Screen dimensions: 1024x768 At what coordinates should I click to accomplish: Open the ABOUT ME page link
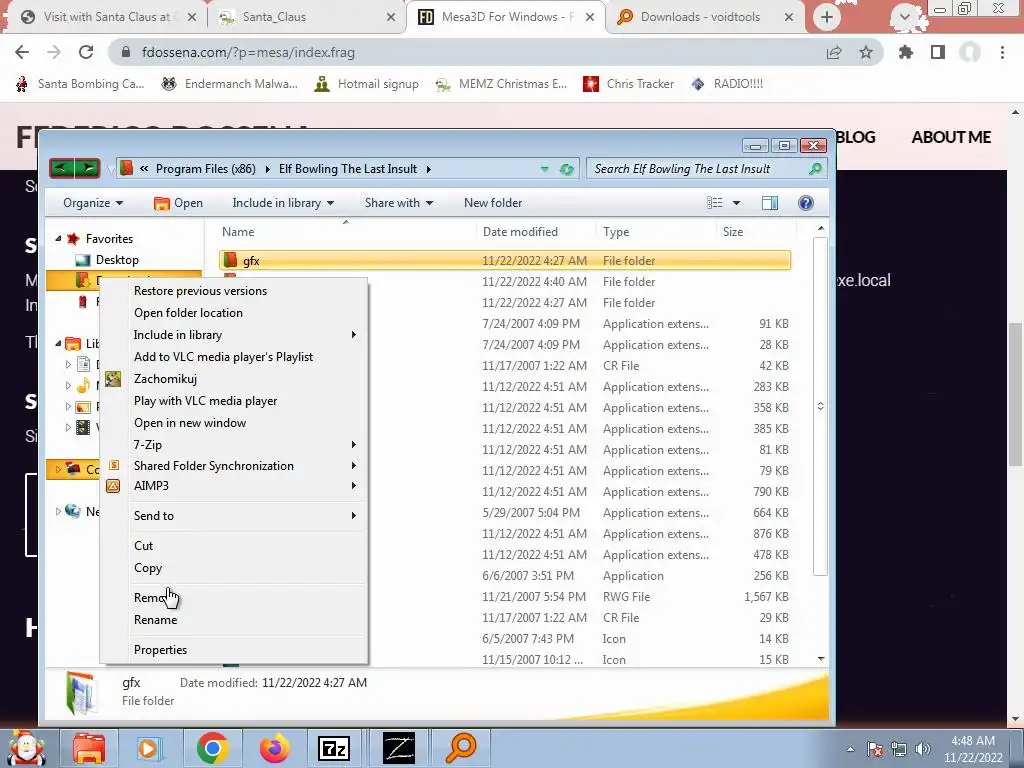pyautogui.click(x=951, y=137)
